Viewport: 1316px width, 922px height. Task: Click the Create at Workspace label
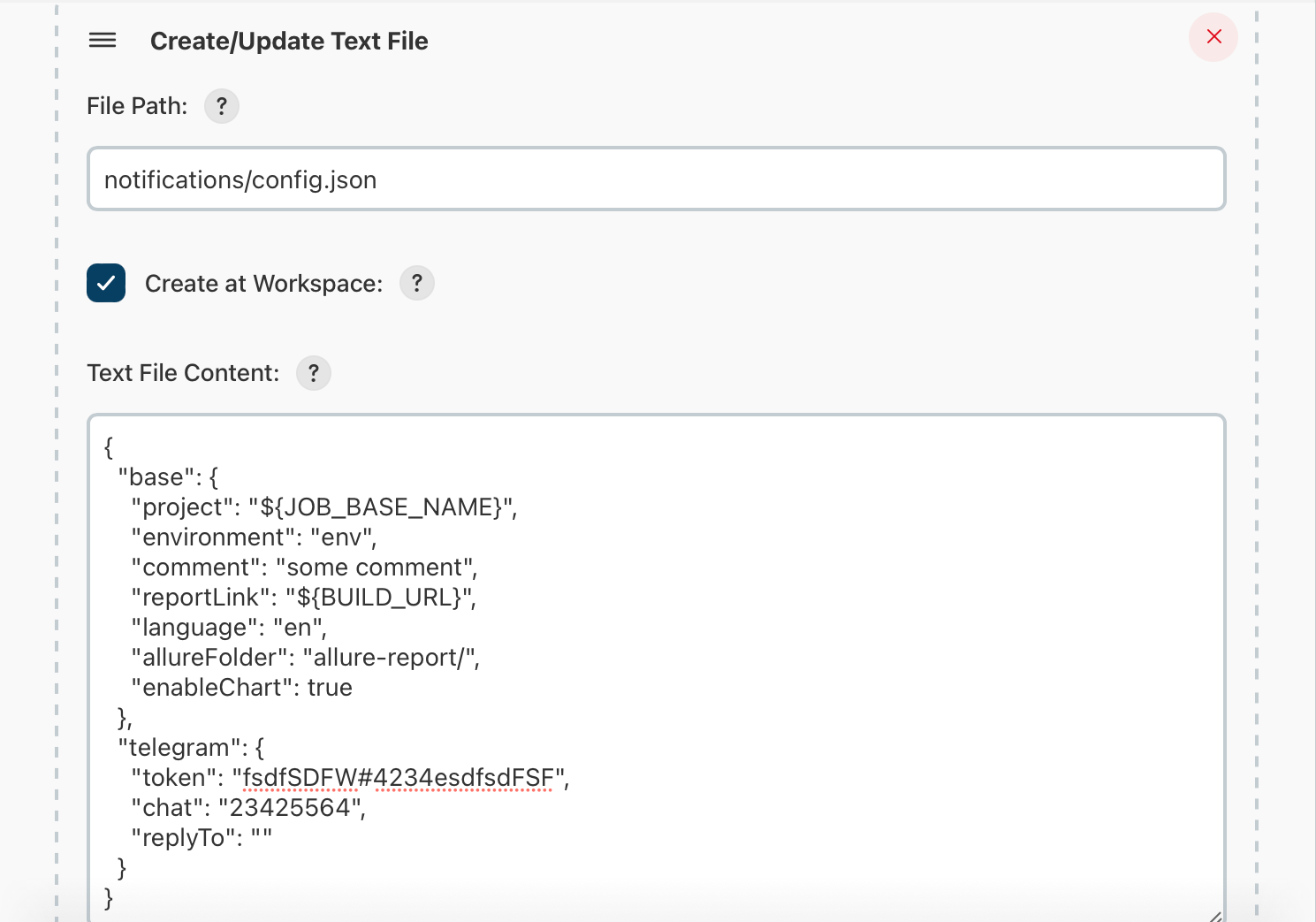[264, 284]
